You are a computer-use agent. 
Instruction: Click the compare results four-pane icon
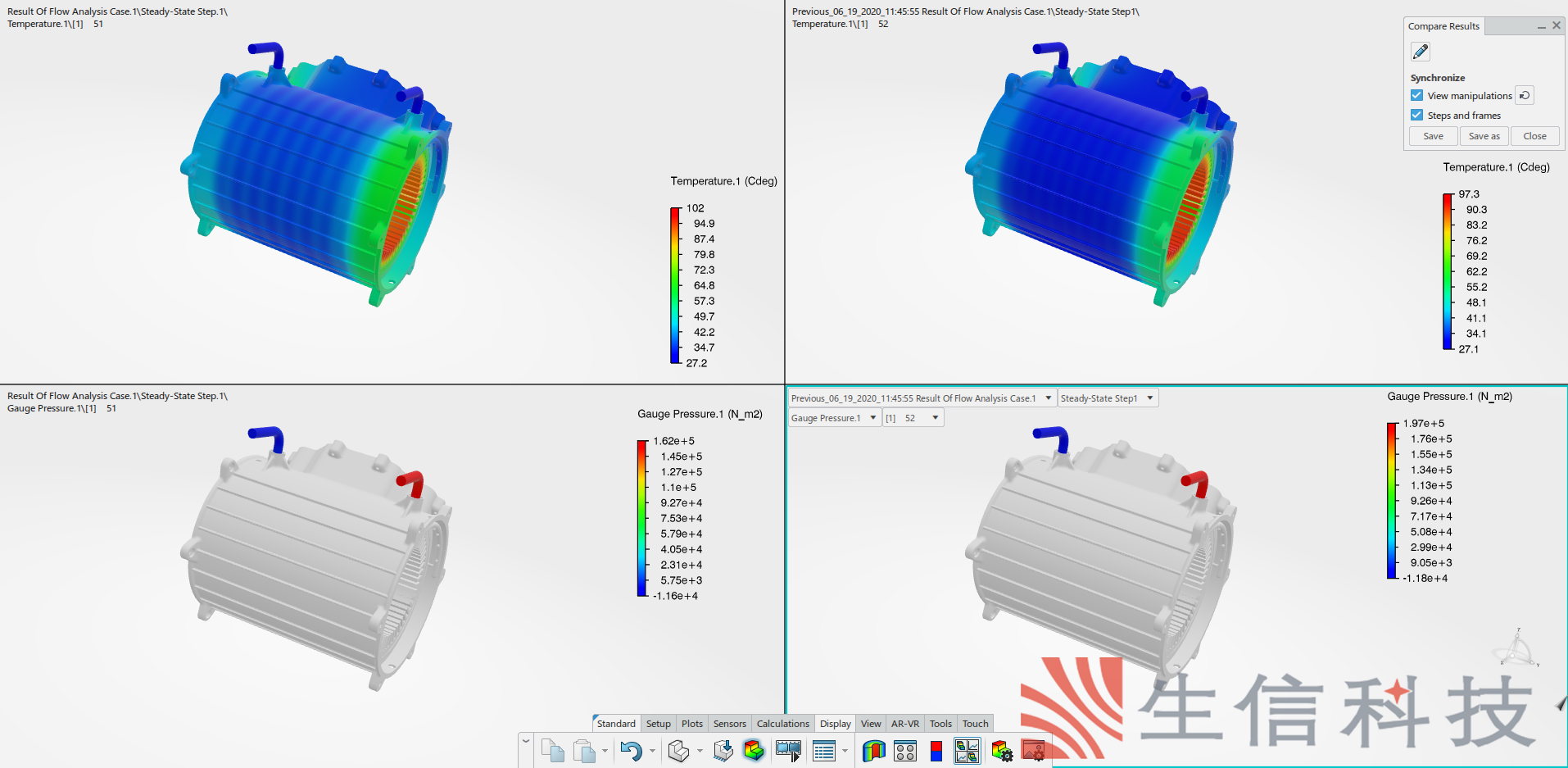click(x=967, y=751)
